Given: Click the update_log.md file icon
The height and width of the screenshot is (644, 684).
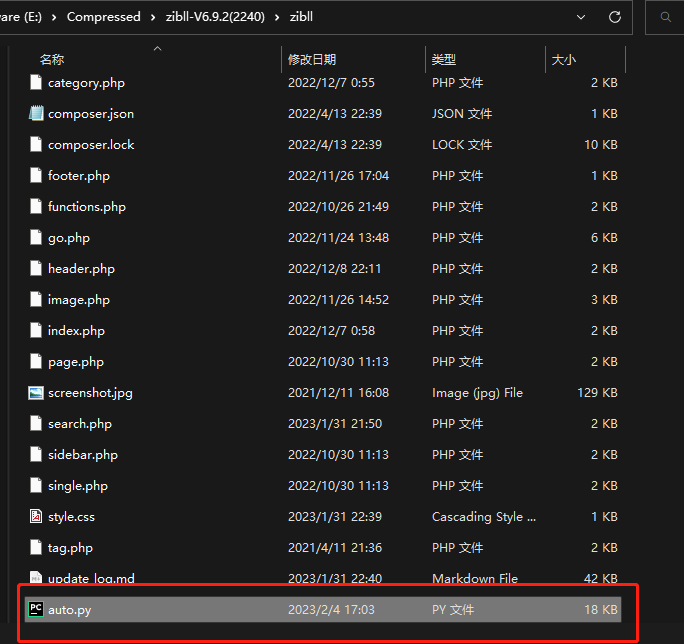Looking at the screenshot, I should click(36, 578).
